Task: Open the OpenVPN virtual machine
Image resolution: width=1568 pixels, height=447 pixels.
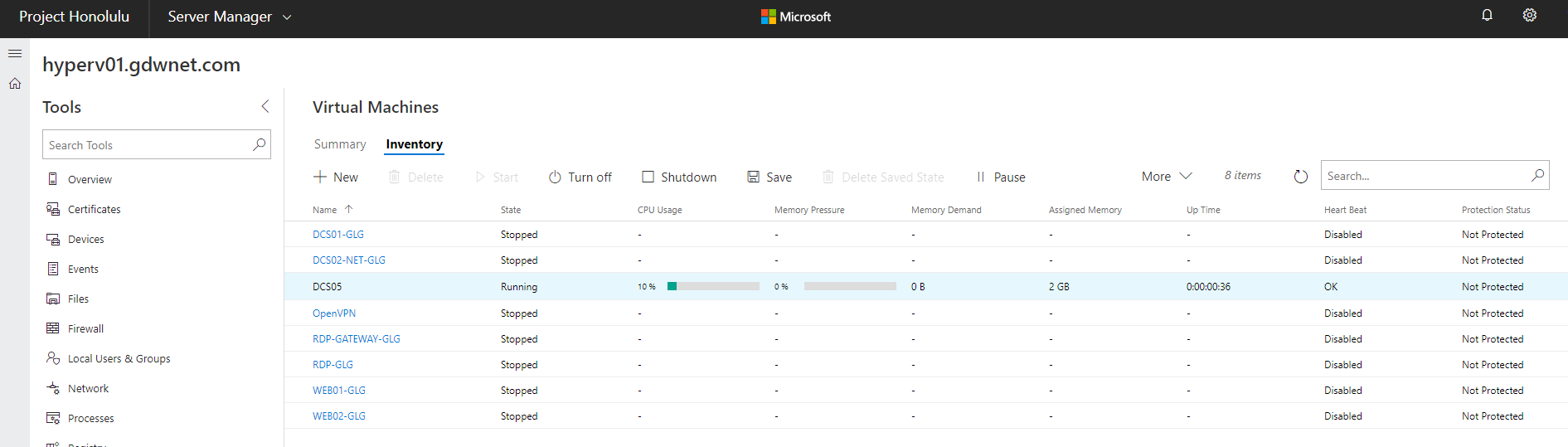Action: point(334,313)
